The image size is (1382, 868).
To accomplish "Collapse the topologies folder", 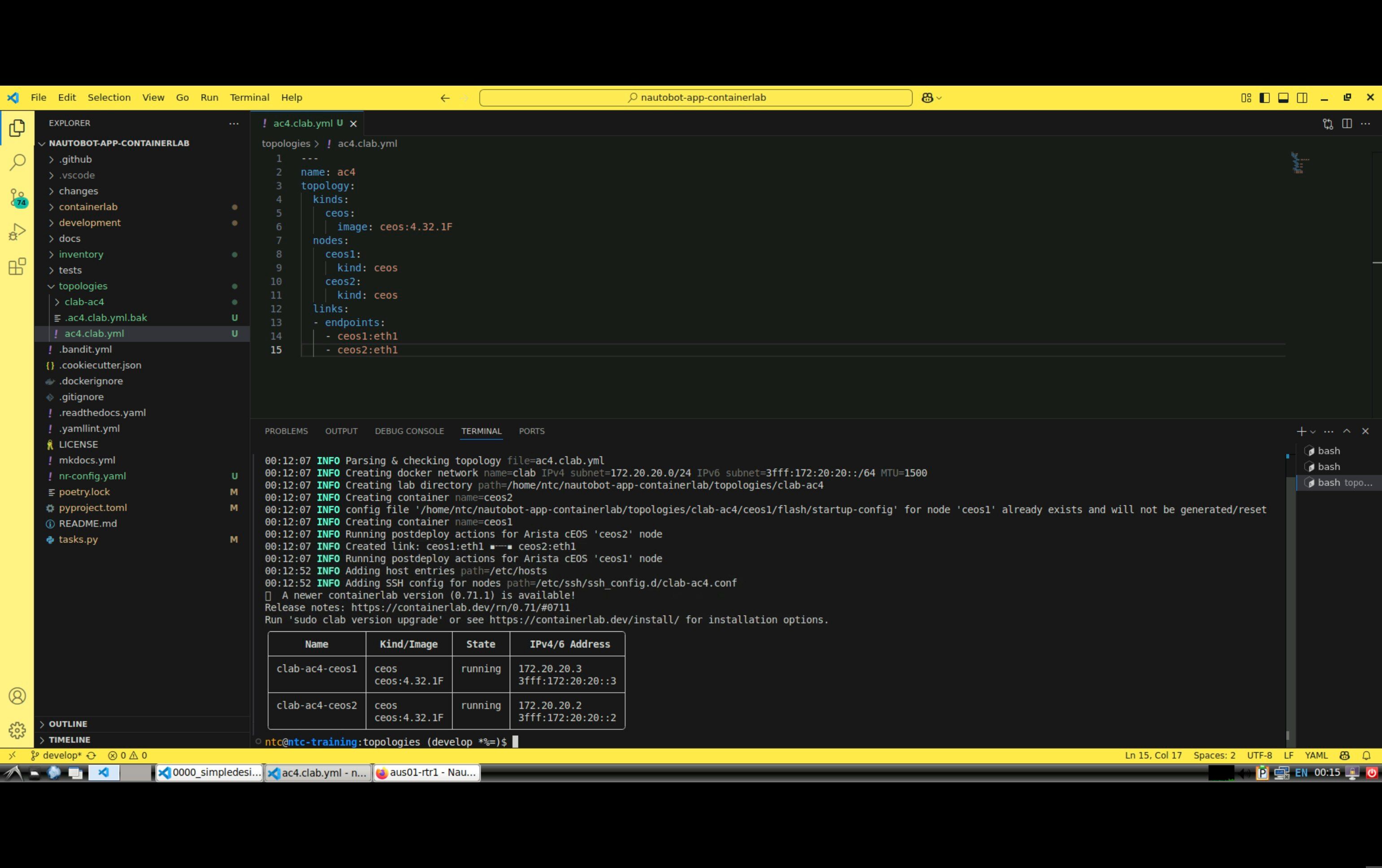I will (x=83, y=286).
